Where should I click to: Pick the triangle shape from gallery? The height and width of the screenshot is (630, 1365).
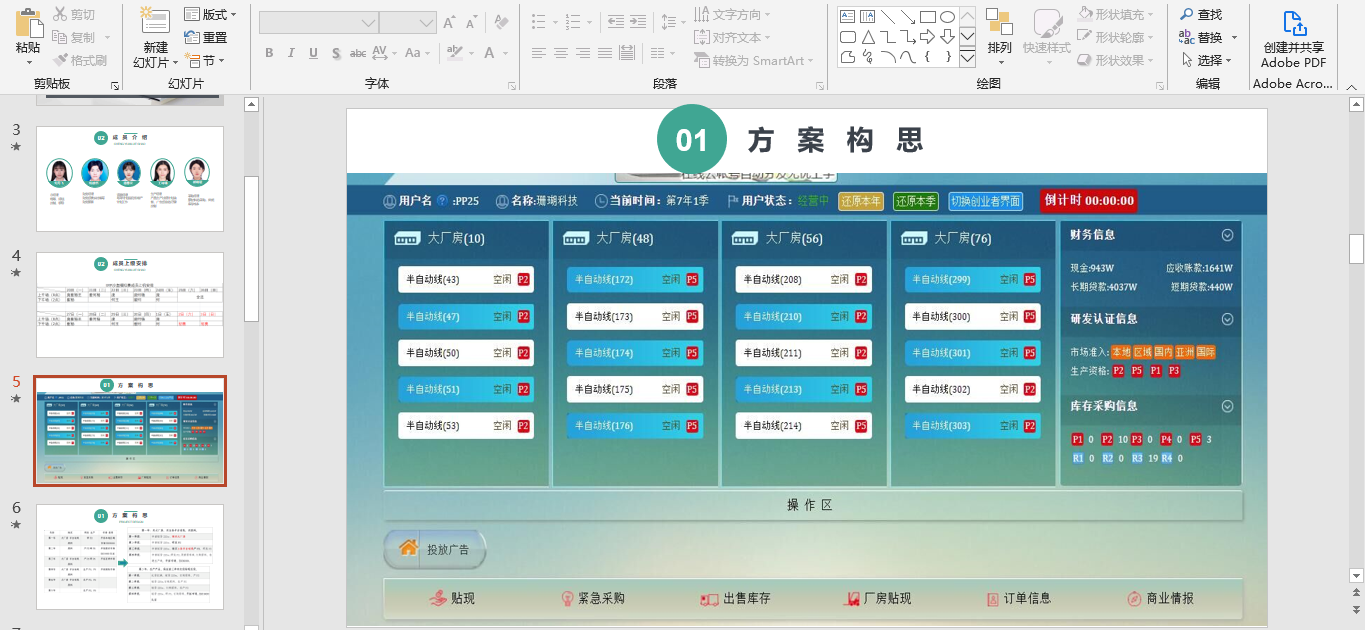(868, 37)
